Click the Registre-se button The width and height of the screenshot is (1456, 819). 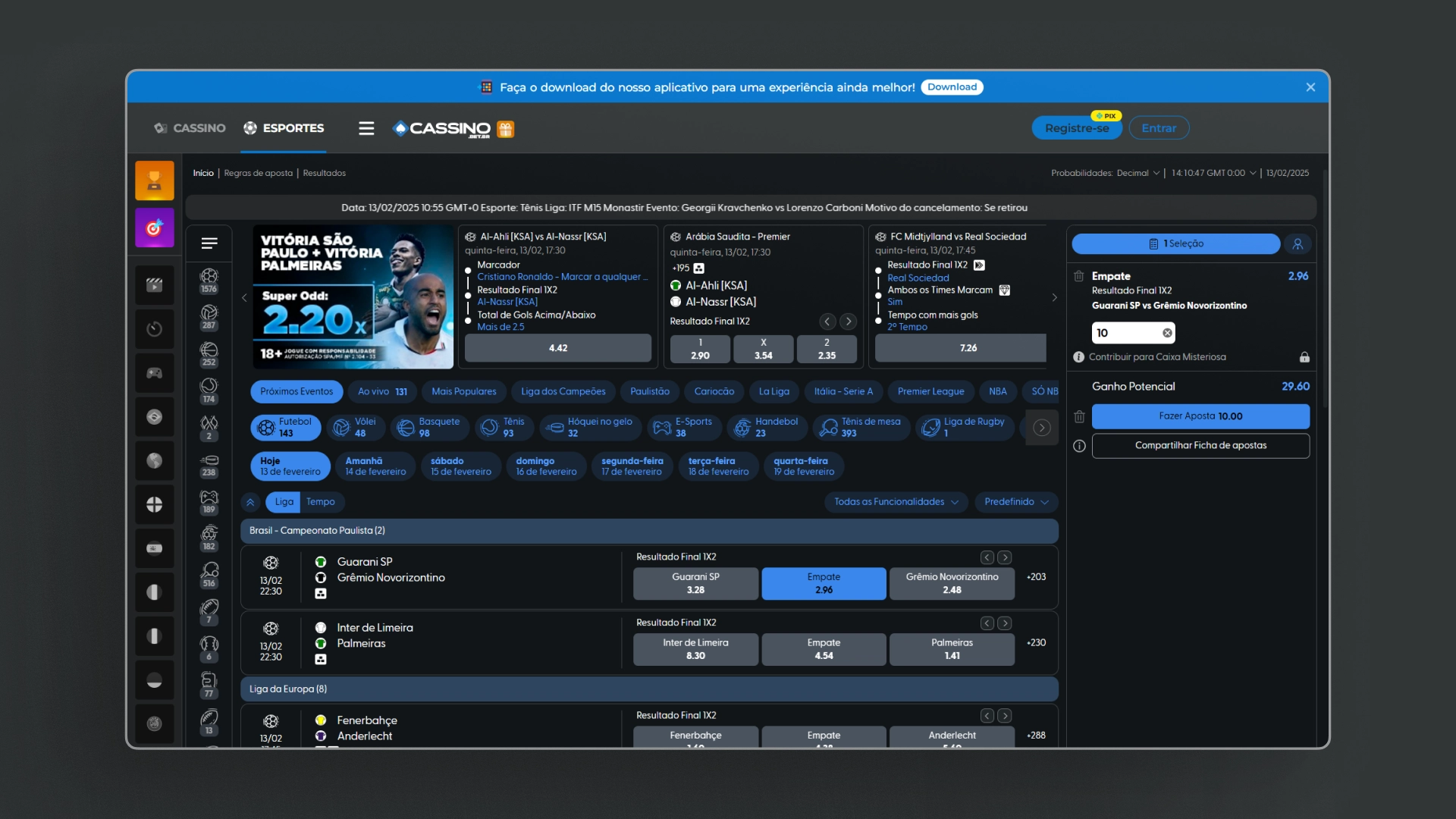coord(1077,128)
